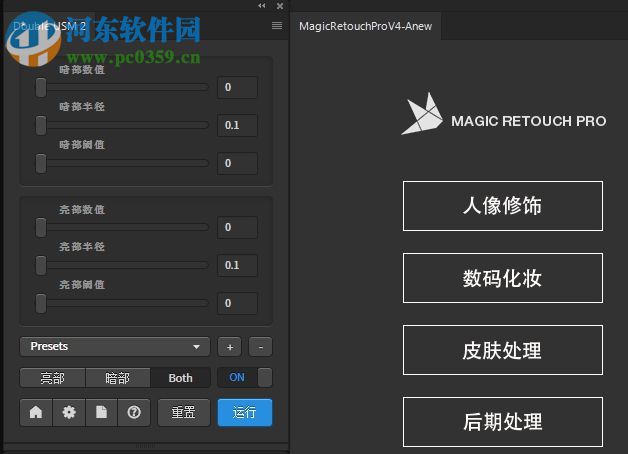Click the 亮部阈值 slider handle
This screenshot has height=454, width=628.
coord(41,303)
